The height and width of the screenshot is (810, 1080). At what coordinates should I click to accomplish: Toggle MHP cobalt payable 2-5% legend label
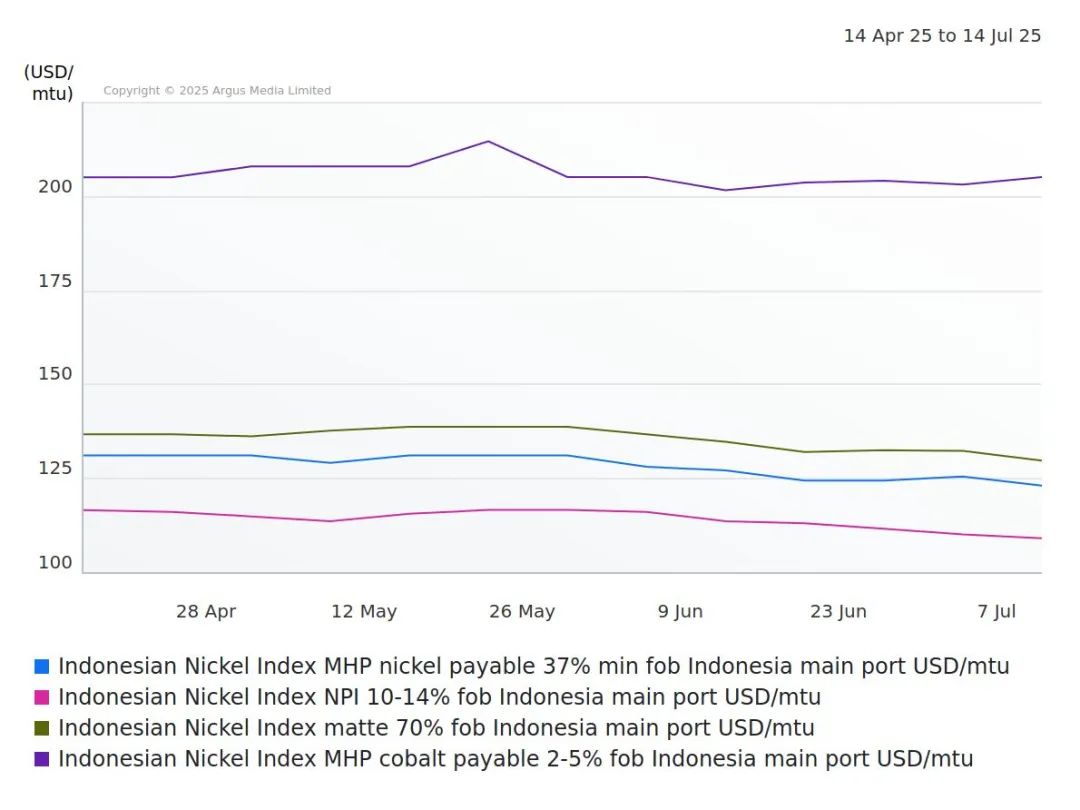[x=515, y=759]
